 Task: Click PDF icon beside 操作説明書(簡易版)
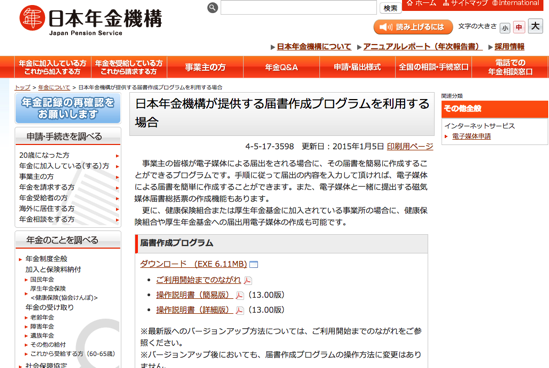[x=239, y=296]
